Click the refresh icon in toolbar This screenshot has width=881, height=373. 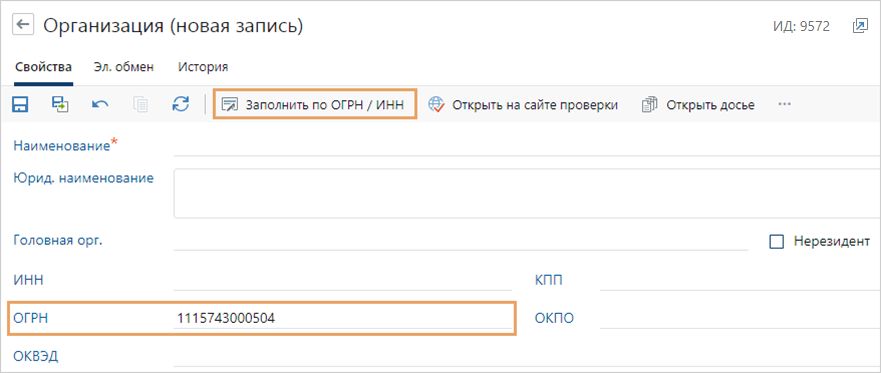181,104
